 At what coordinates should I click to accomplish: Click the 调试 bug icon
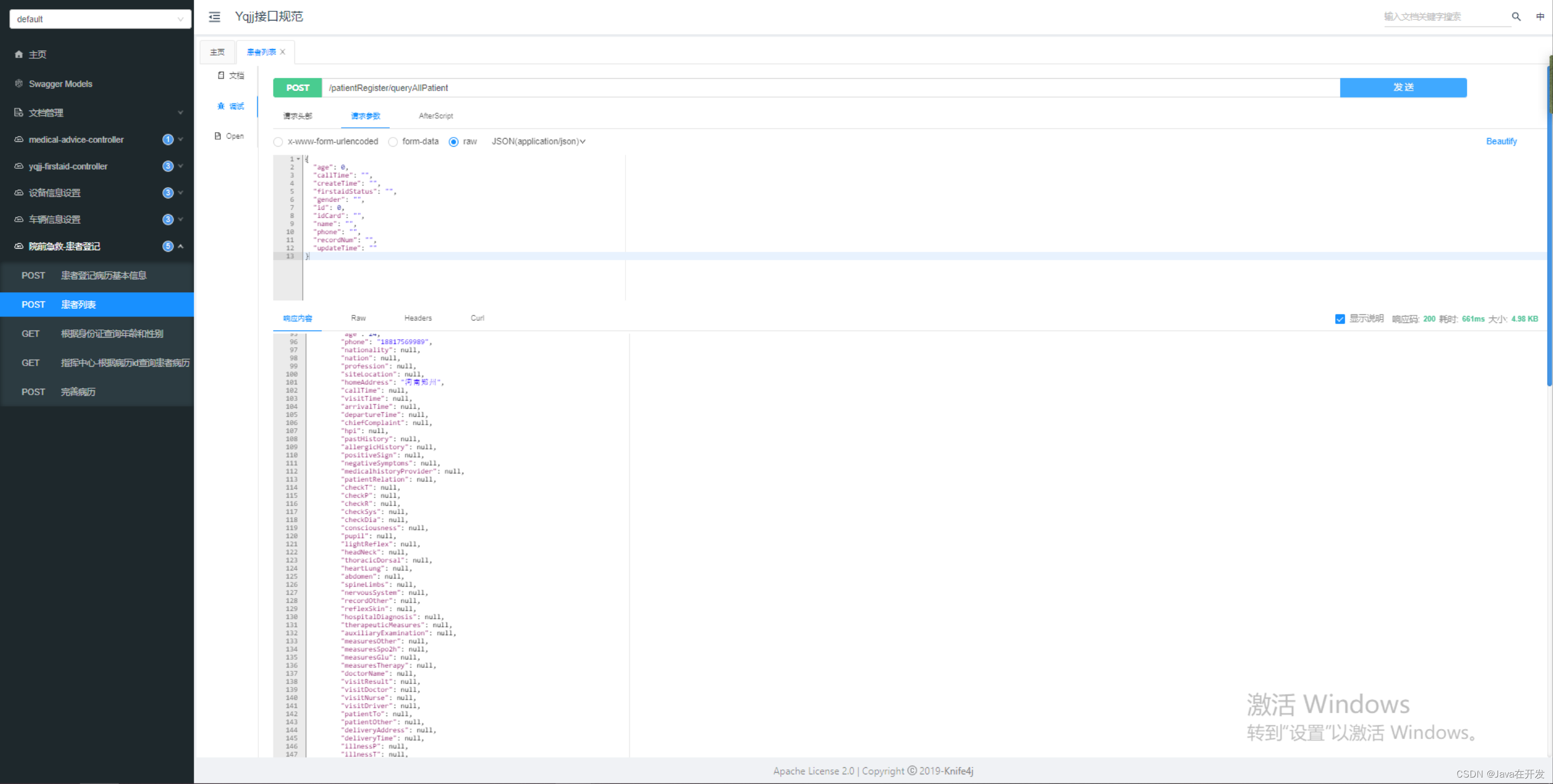(221, 106)
